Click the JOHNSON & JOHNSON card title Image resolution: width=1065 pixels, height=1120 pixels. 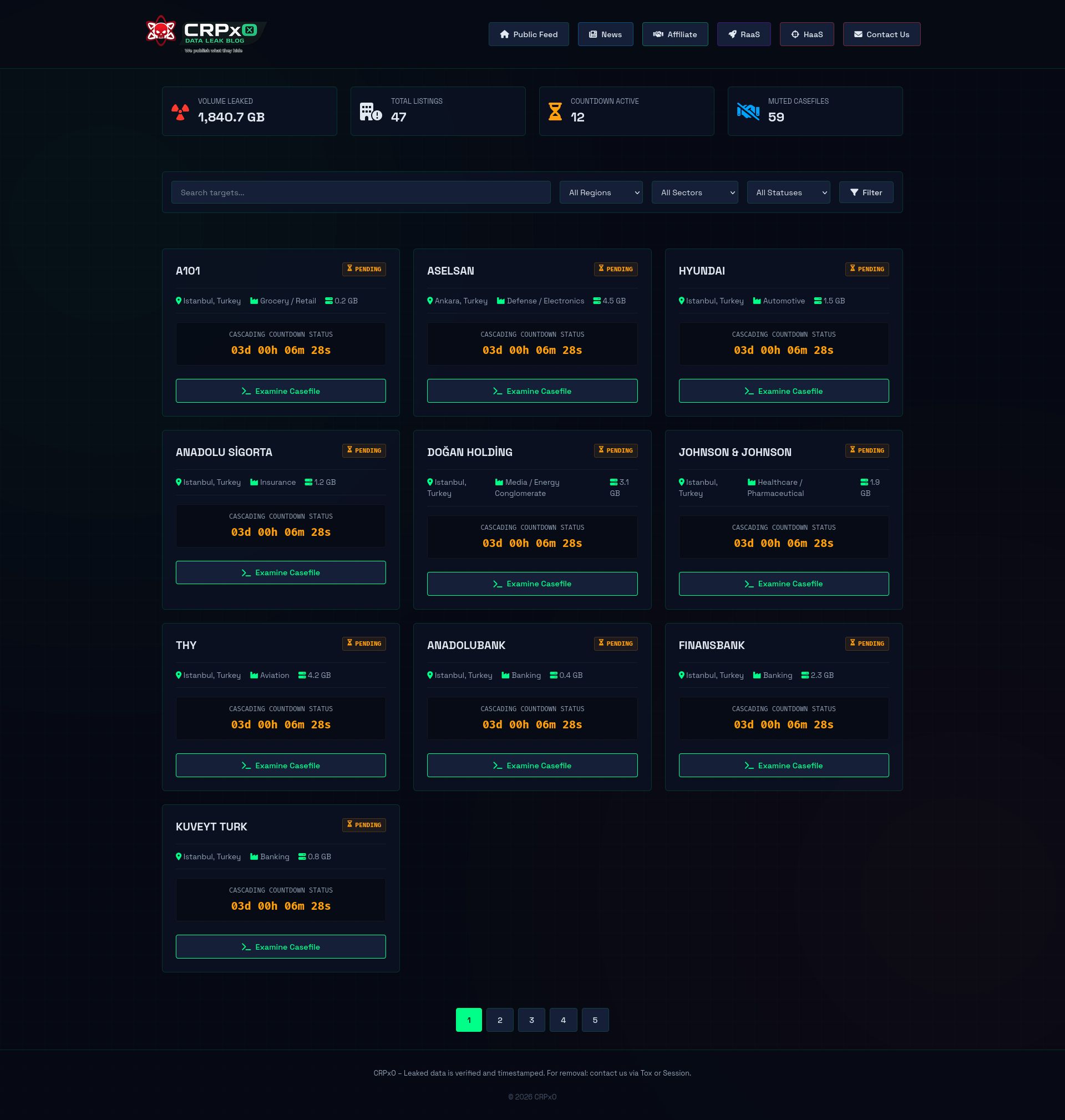coord(734,453)
